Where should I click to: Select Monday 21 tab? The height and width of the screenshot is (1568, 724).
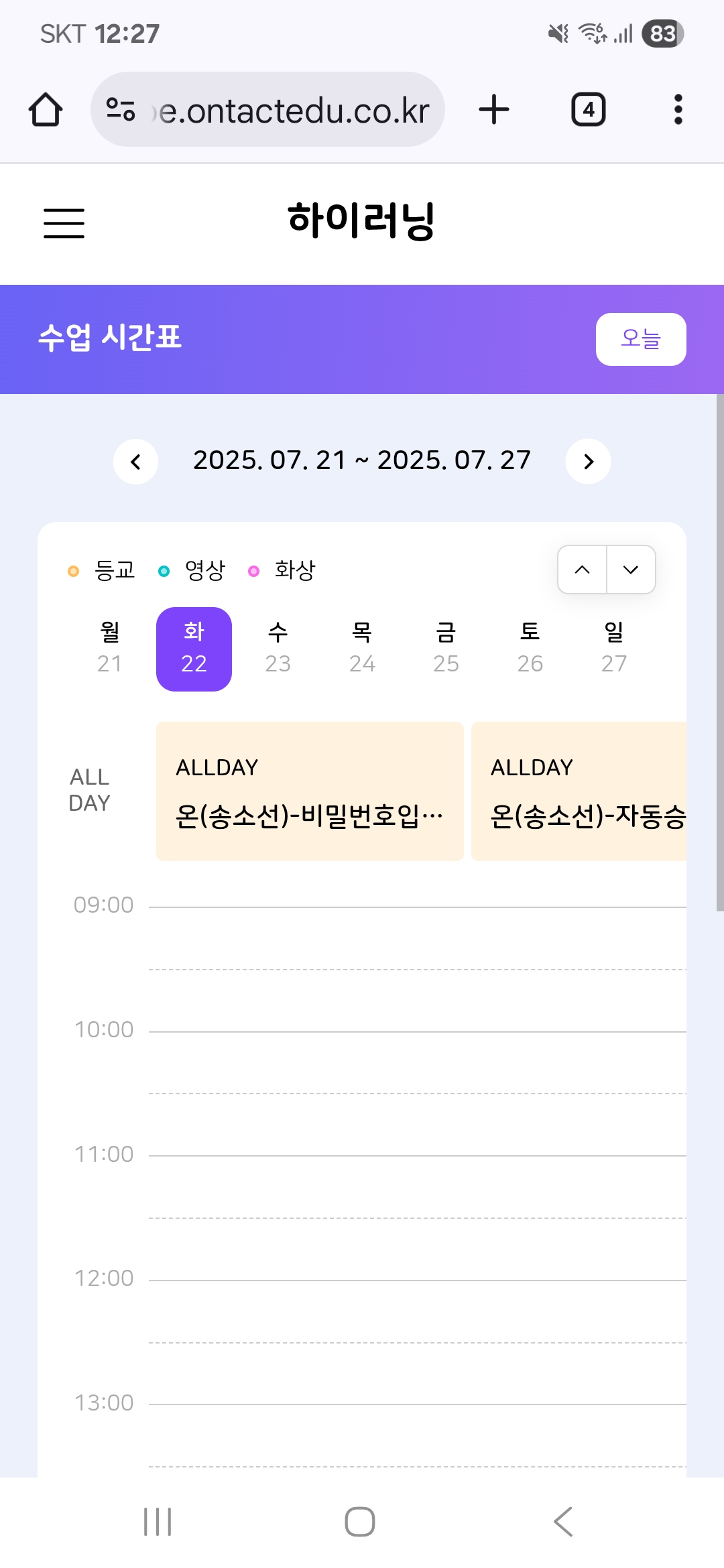[x=110, y=649]
